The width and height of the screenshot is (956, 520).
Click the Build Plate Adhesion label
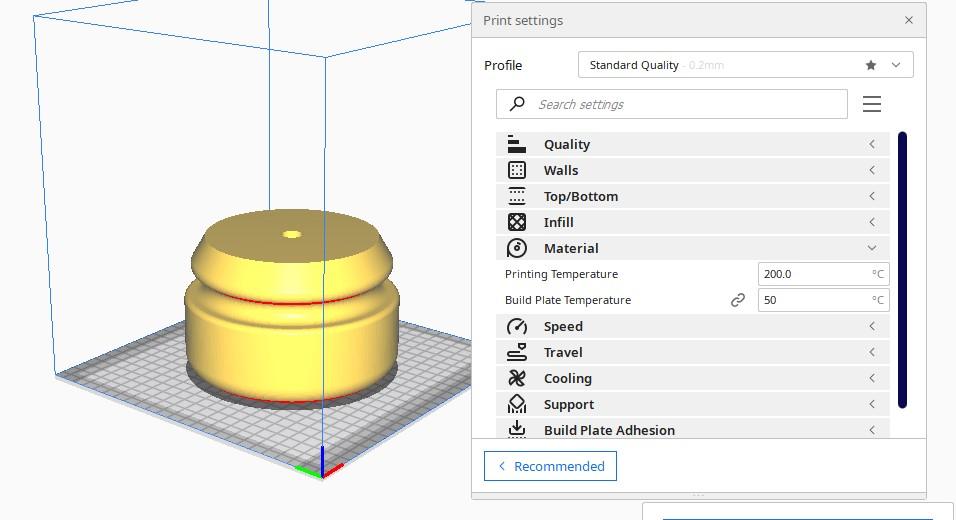click(x=609, y=430)
